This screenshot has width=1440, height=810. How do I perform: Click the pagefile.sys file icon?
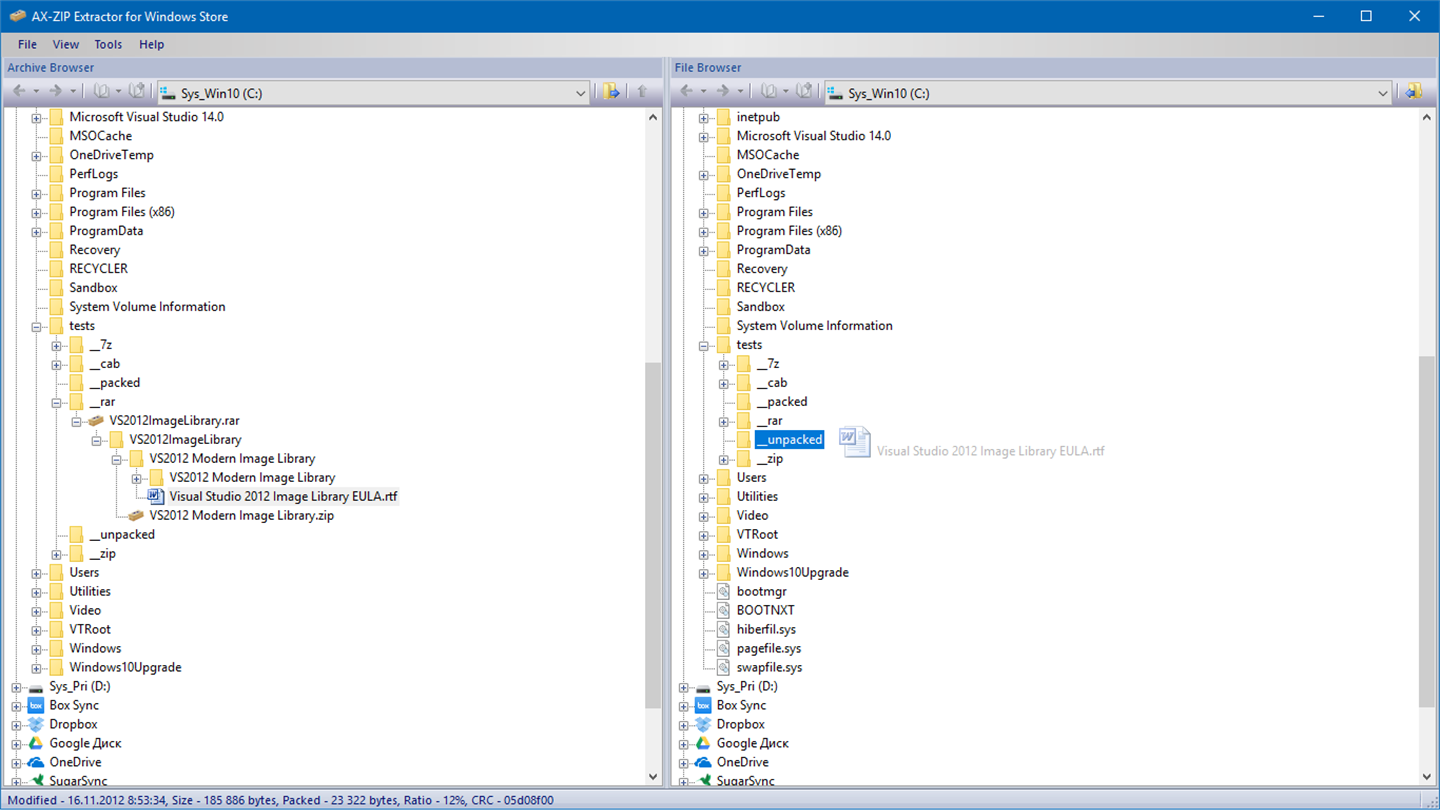723,649
